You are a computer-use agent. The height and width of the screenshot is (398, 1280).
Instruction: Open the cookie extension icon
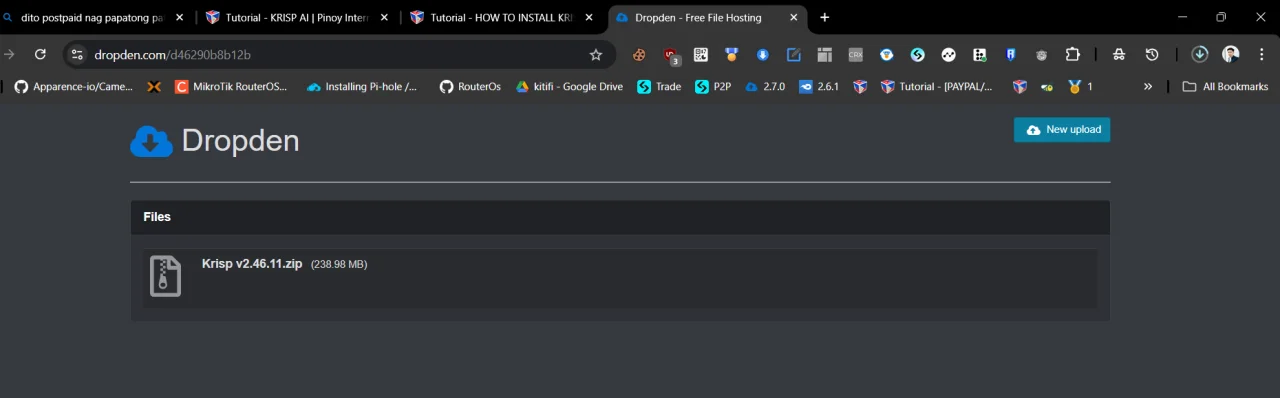point(639,55)
